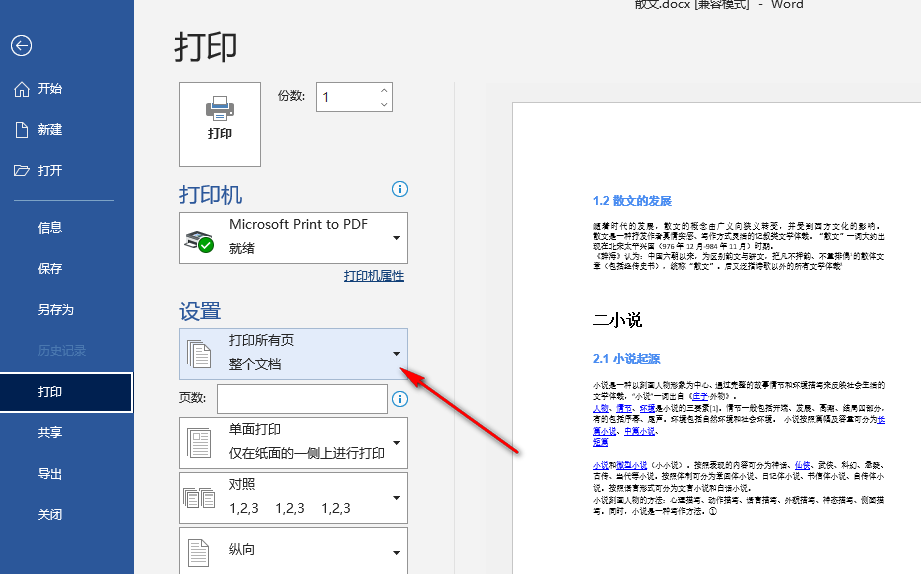Open the 对照 collation dropdown
This screenshot has height=574, width=921.
tap(293, 498)
